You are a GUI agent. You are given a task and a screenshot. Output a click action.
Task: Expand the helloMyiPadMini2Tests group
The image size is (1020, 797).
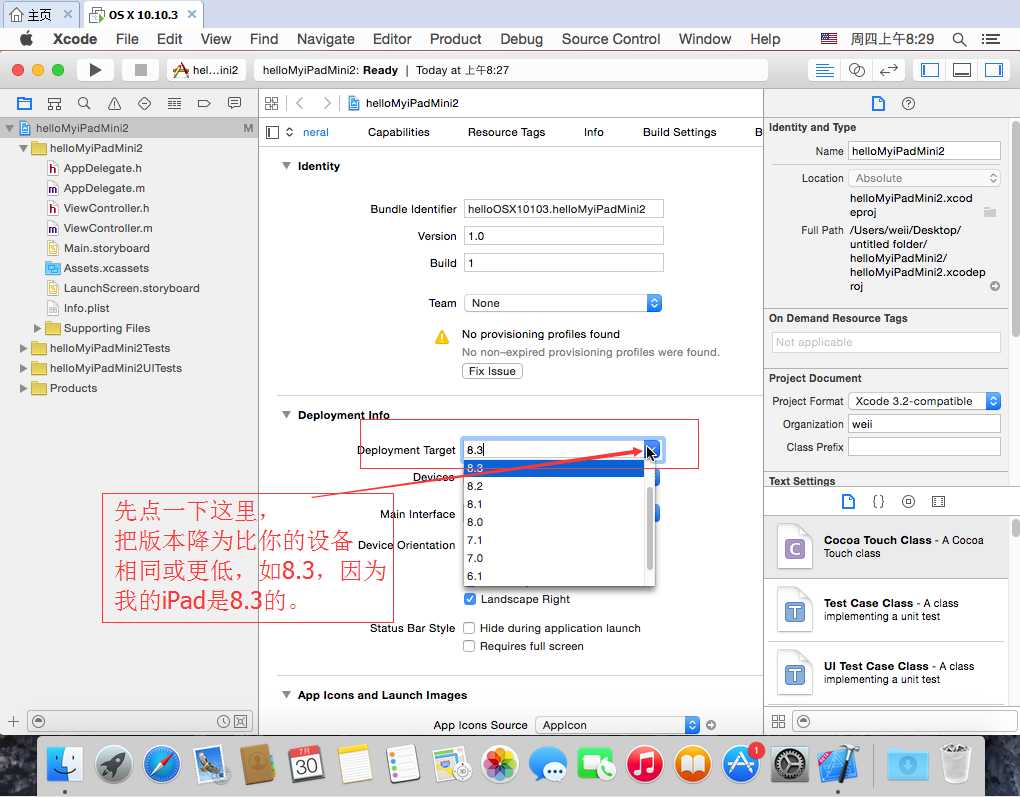click(23, 349)
